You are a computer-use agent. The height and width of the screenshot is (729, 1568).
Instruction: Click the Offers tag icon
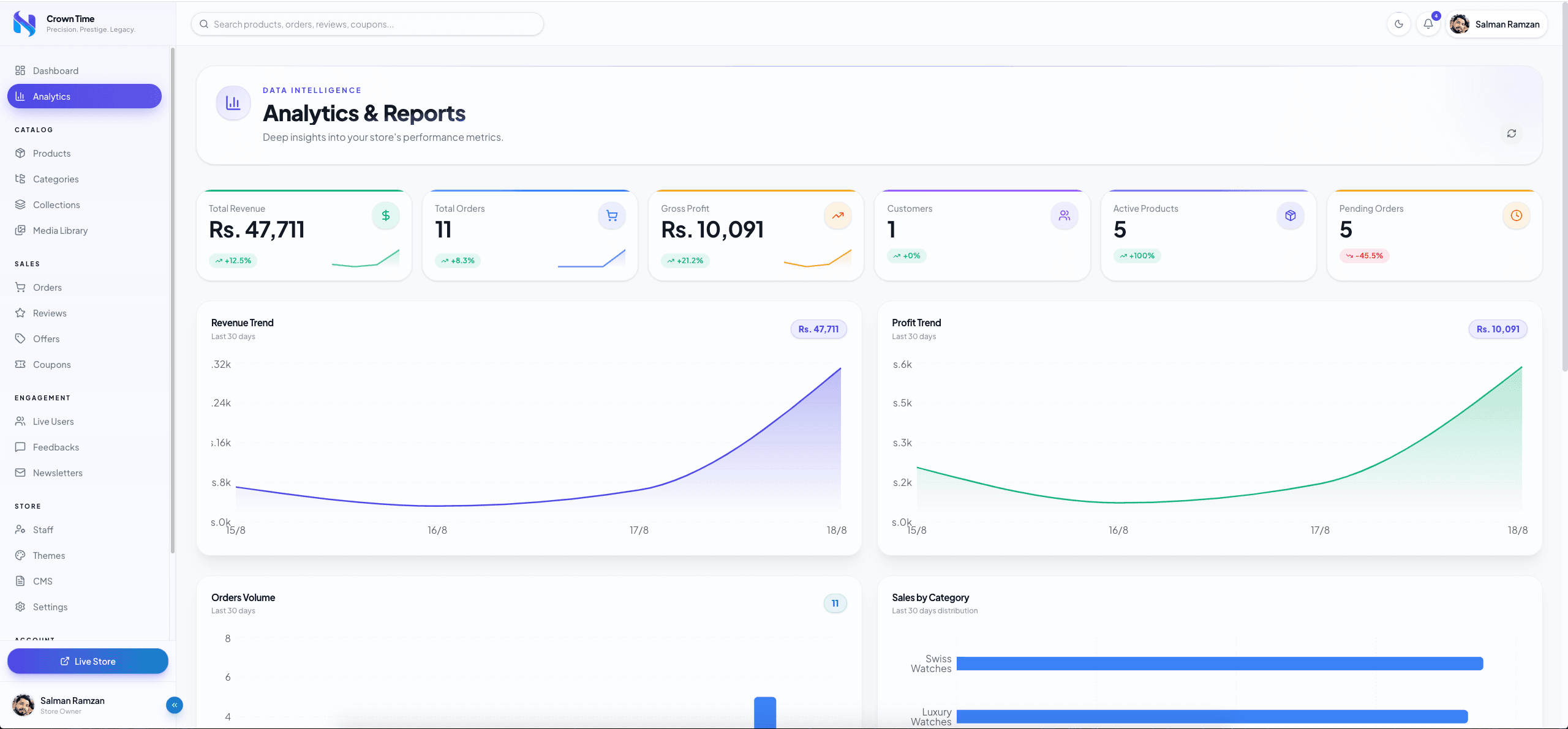pyautogui.click(x=20, y=339)
